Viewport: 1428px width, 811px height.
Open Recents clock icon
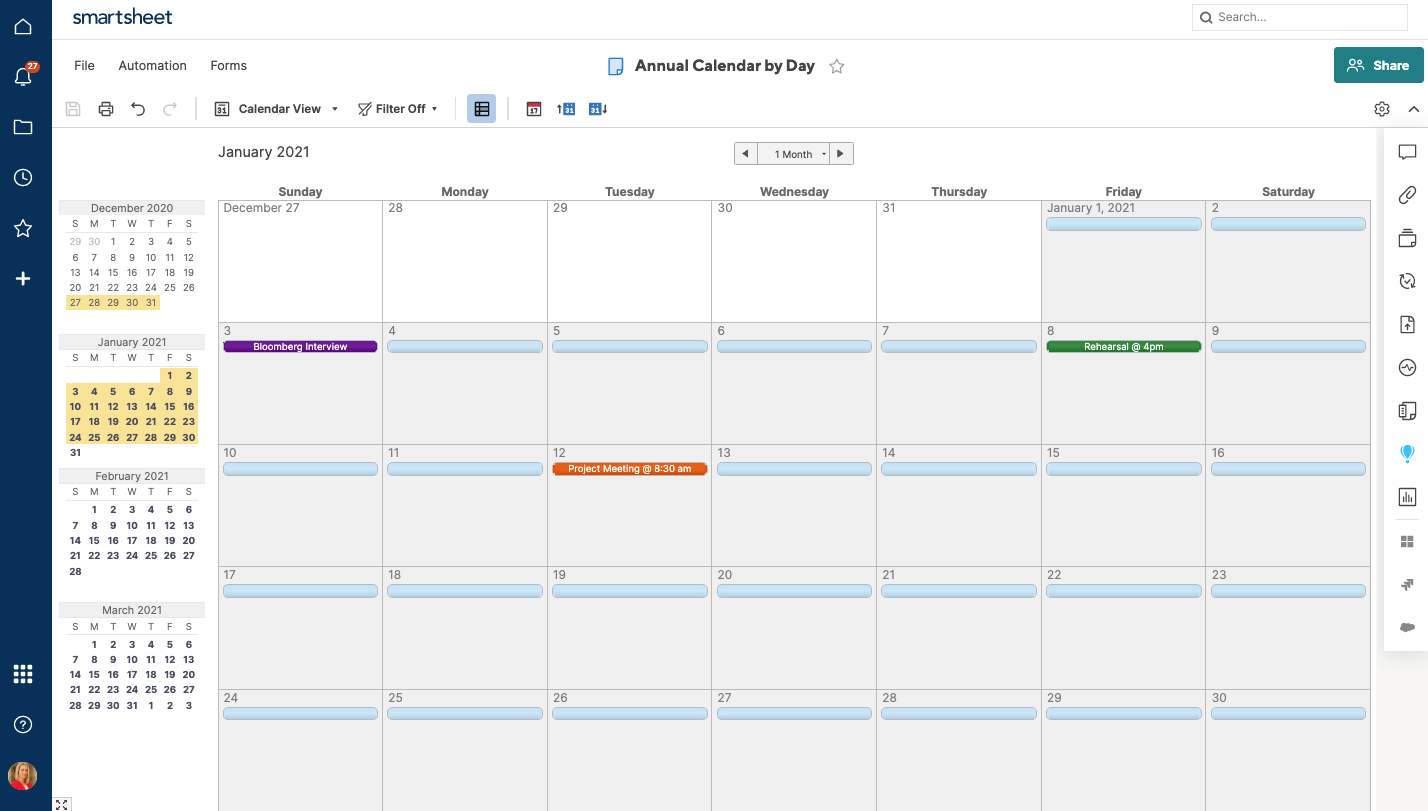23,178
